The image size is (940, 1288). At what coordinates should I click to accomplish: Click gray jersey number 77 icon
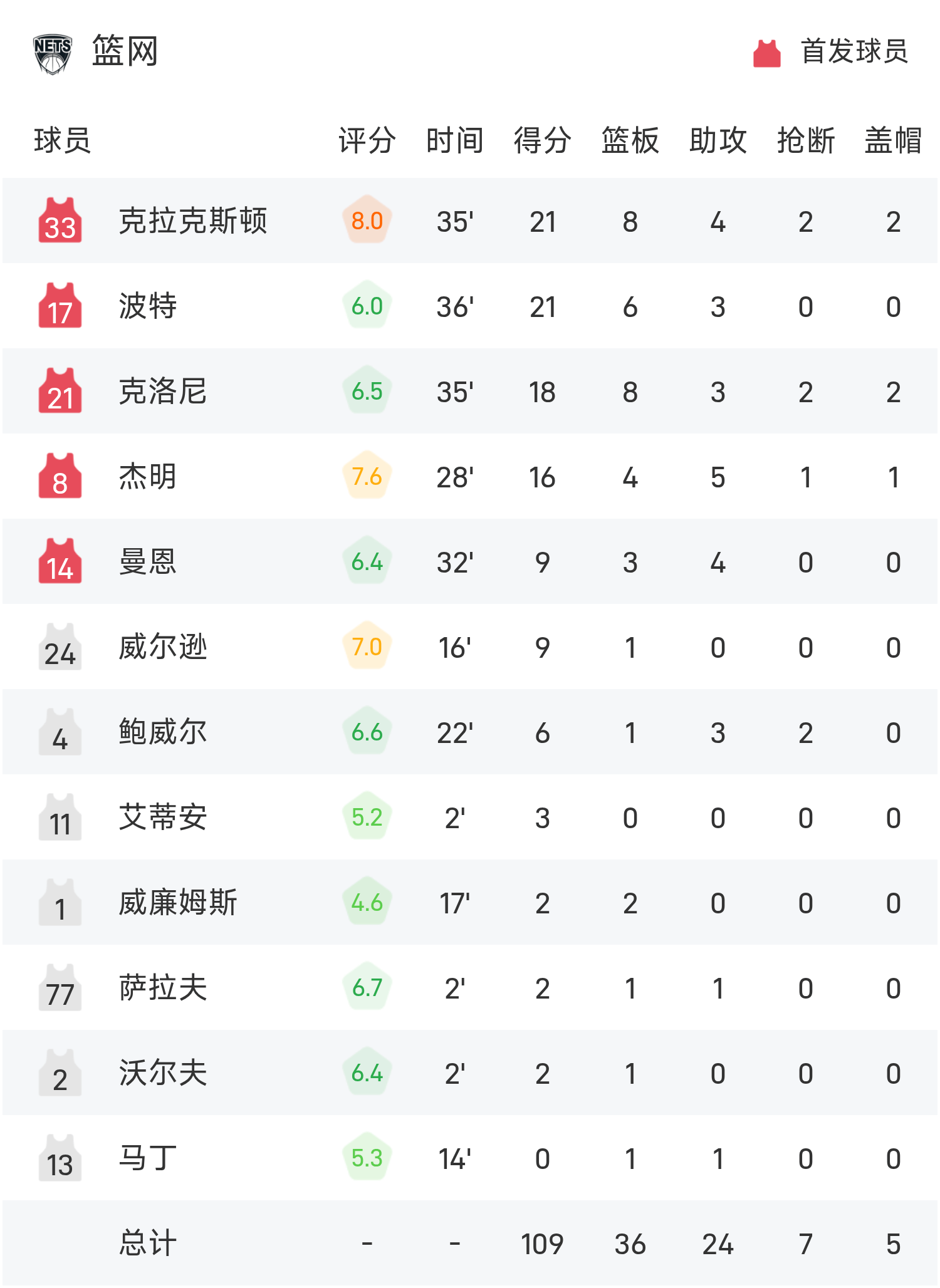60,988
